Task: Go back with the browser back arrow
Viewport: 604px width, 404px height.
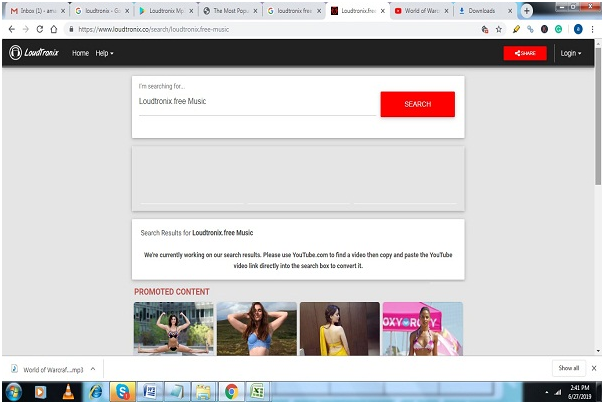Action: pyautogui.click(x=12, y=29)
